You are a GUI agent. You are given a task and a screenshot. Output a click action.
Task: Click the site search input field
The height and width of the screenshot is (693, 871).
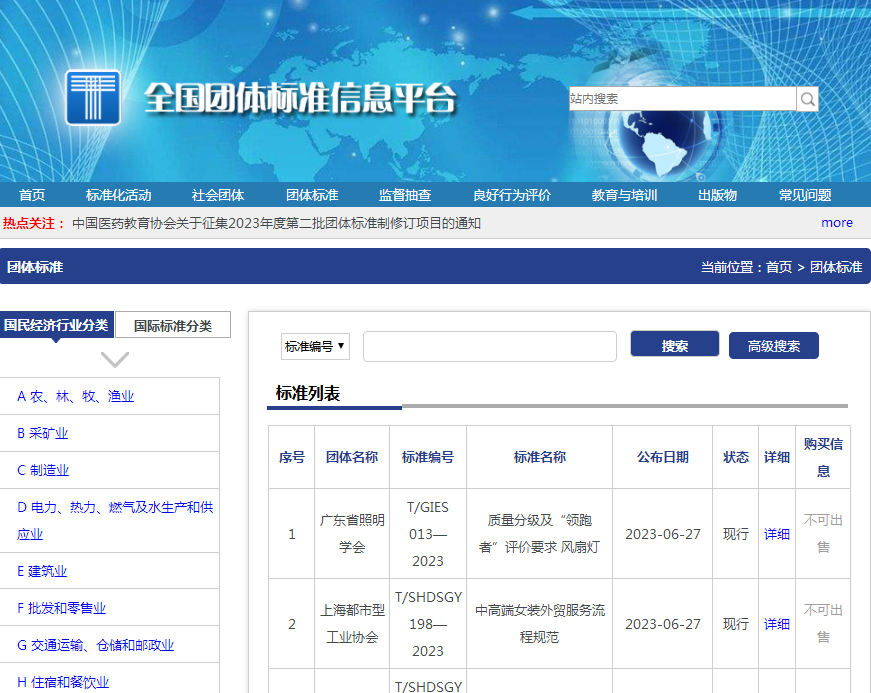coord(682,98)
